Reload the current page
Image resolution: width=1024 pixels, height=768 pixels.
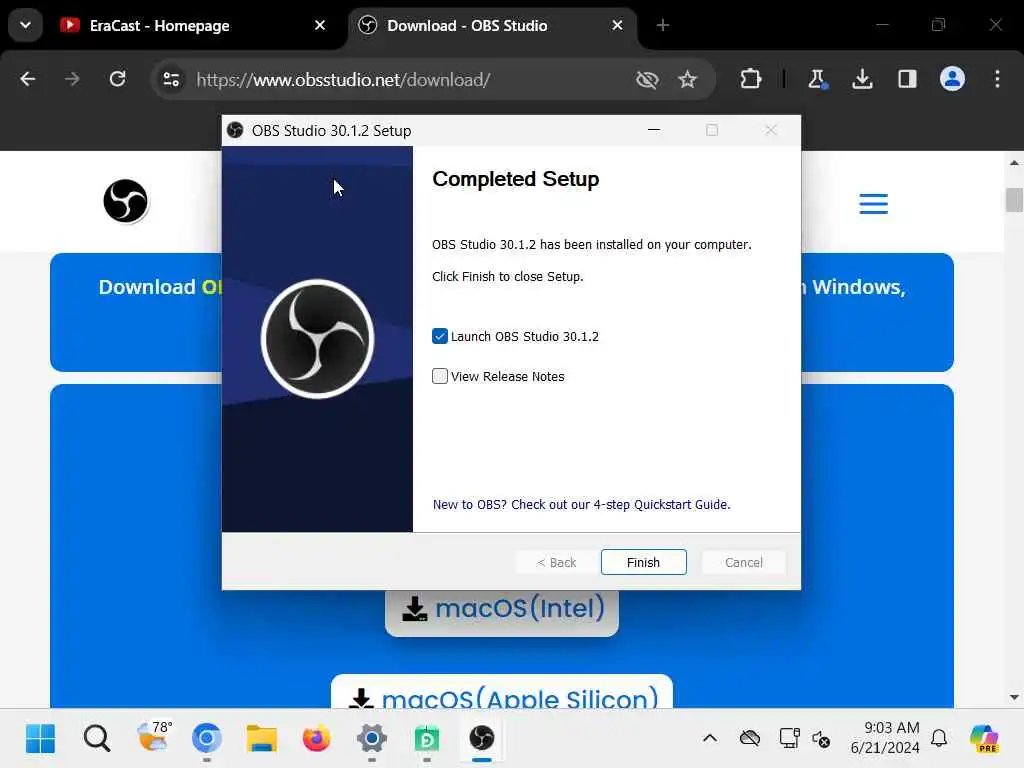click(118, 79)
